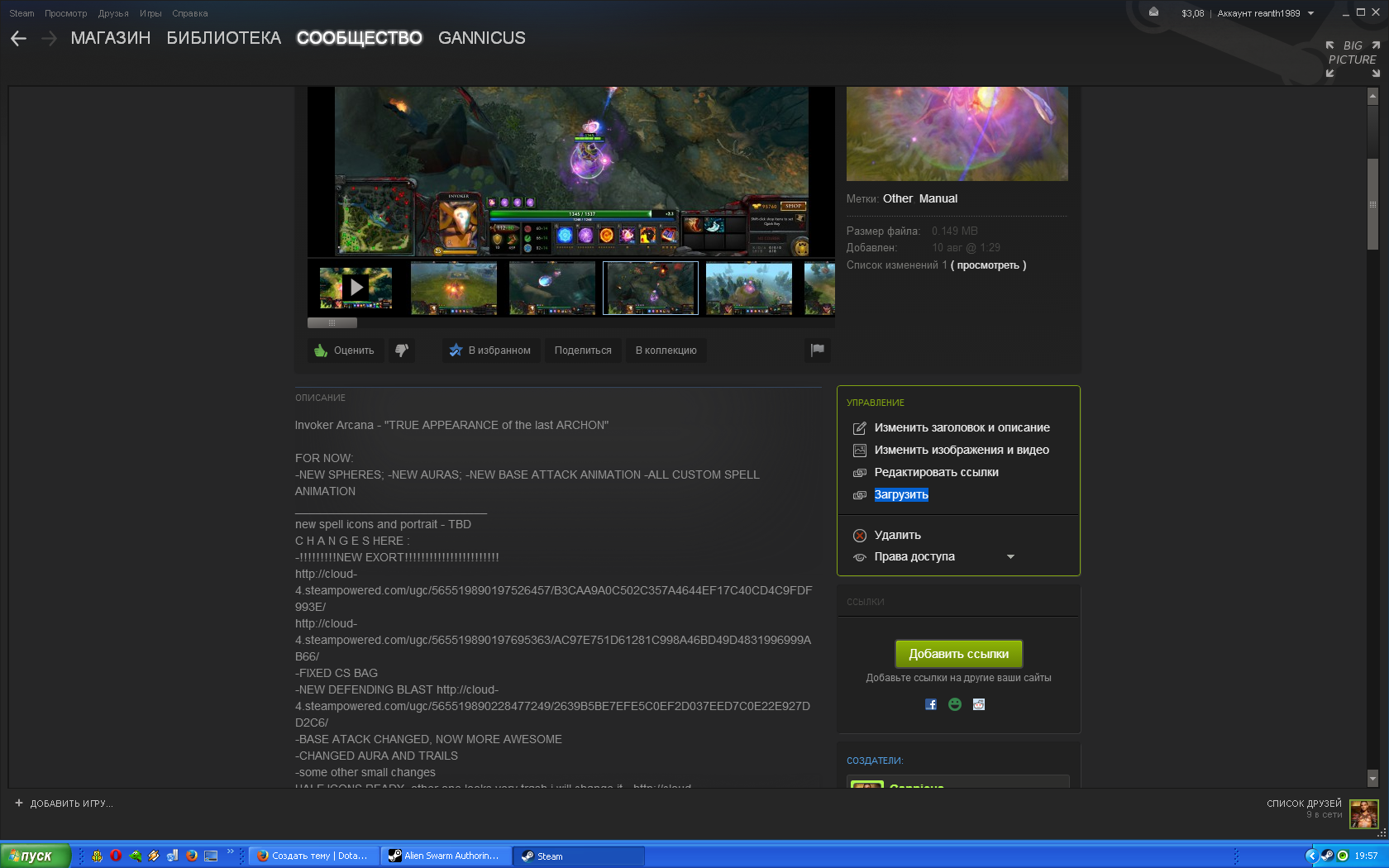The width and height of the screenshot is (1389, 868).
Task: Switch to Big Picture mode
Action: click(1353, 59)
